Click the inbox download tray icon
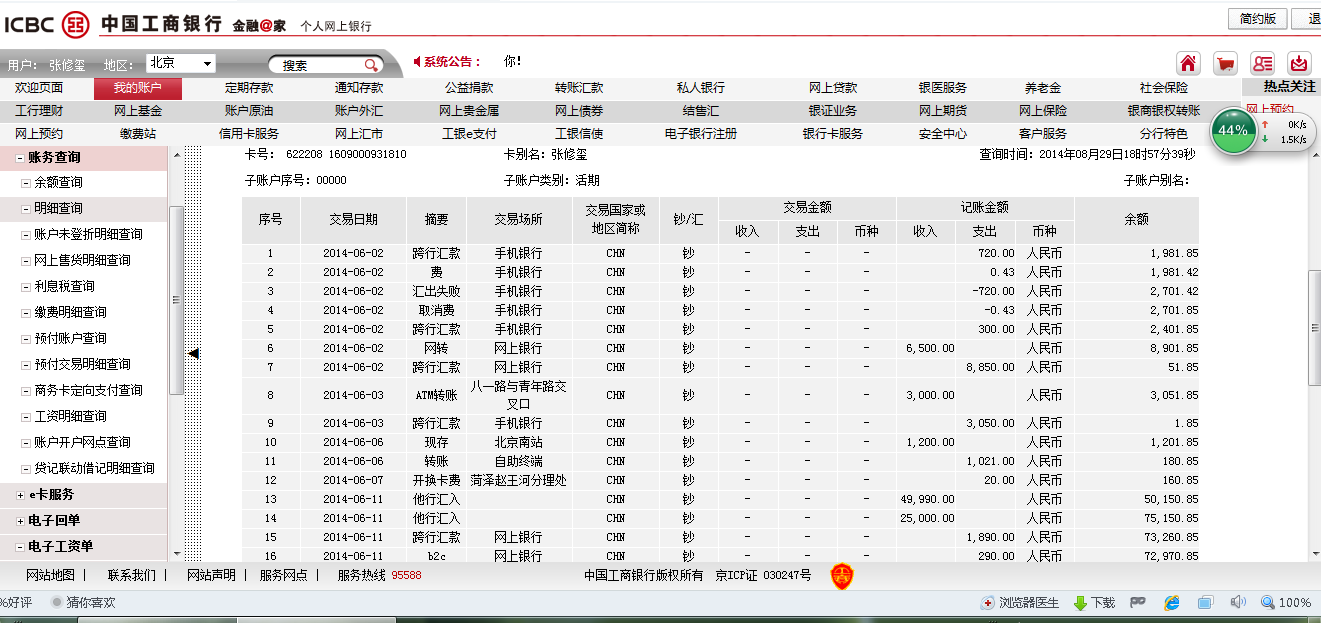The width and height of the screenshot is (1321, 623). [x=1298, y=63]
